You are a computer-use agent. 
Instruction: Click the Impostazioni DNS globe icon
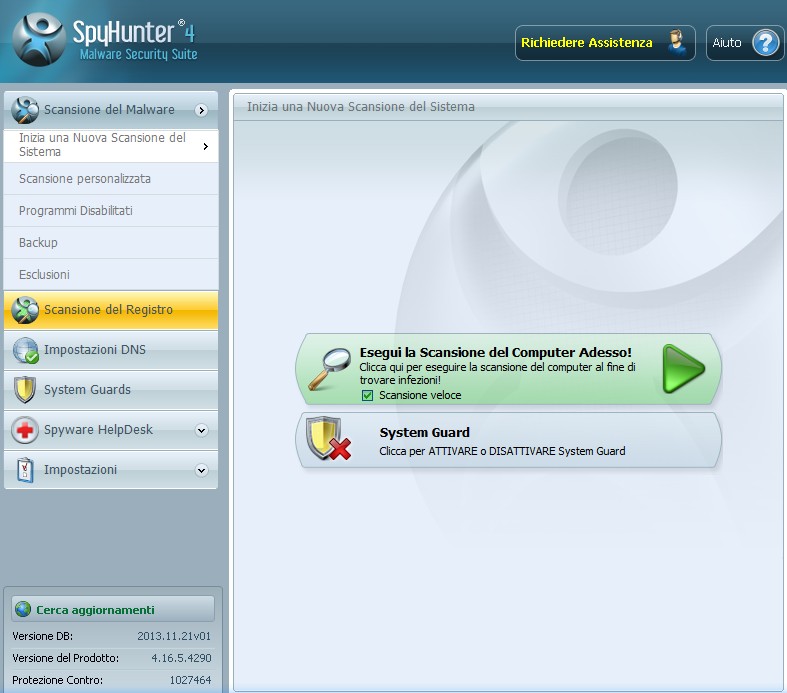[x=25, y=350]
